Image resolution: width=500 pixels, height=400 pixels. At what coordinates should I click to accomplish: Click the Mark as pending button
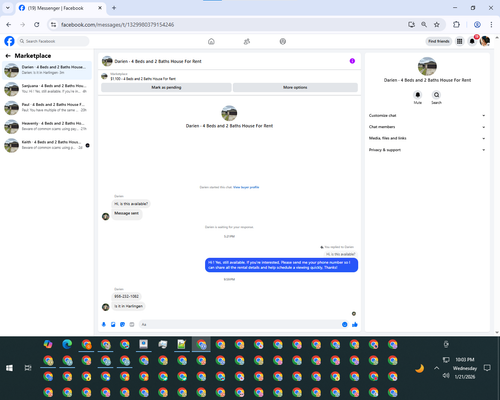pyautogui.click(x=166, y=87)
